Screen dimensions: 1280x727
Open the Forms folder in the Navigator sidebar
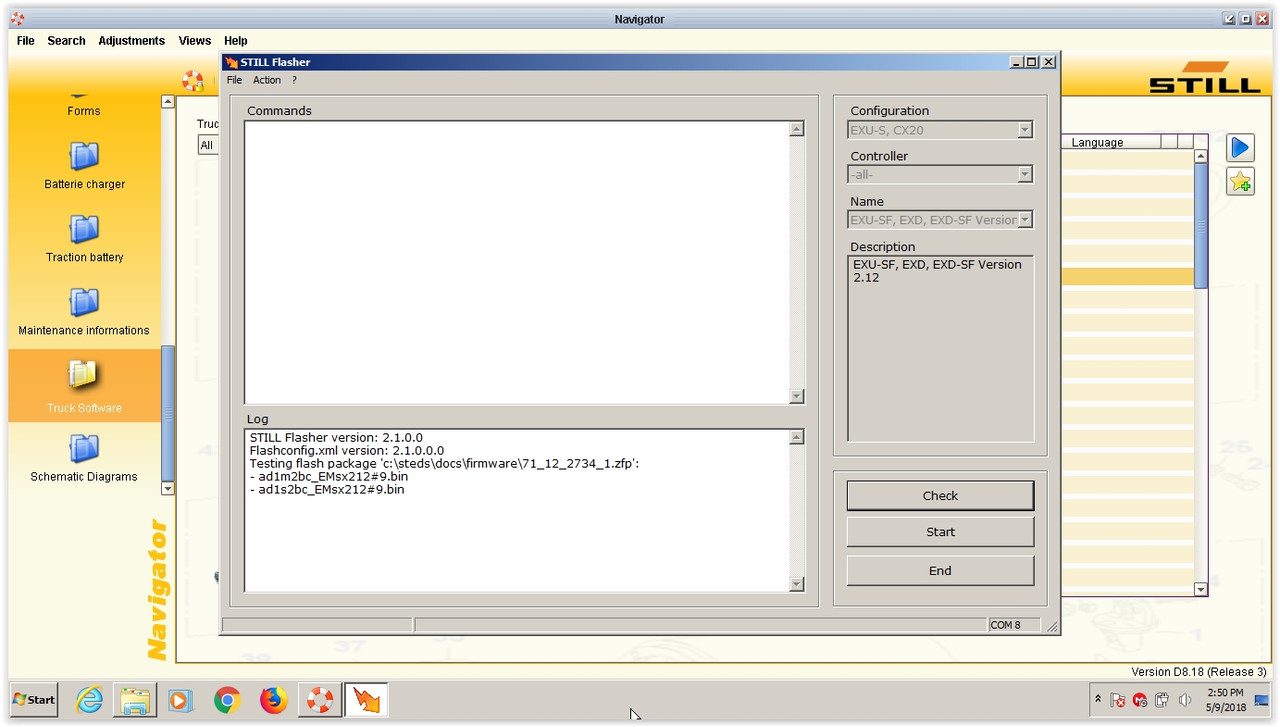(x=84, y=110)
